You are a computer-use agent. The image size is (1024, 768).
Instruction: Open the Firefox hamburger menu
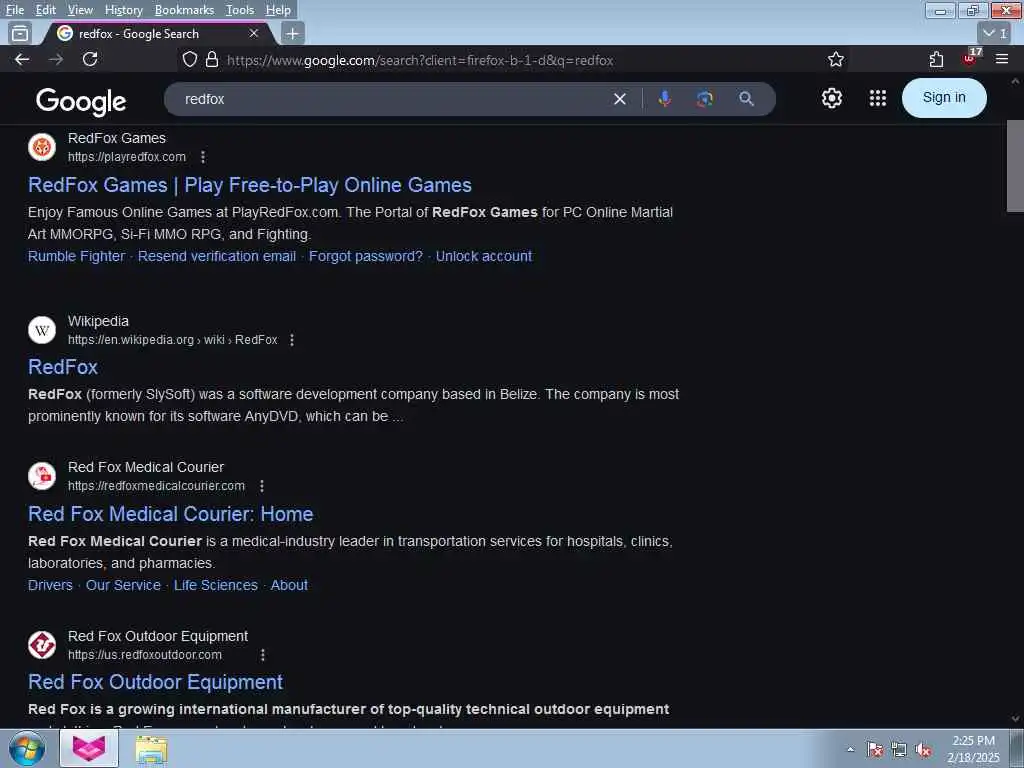pyautogui.click(x=1002, y=59)
